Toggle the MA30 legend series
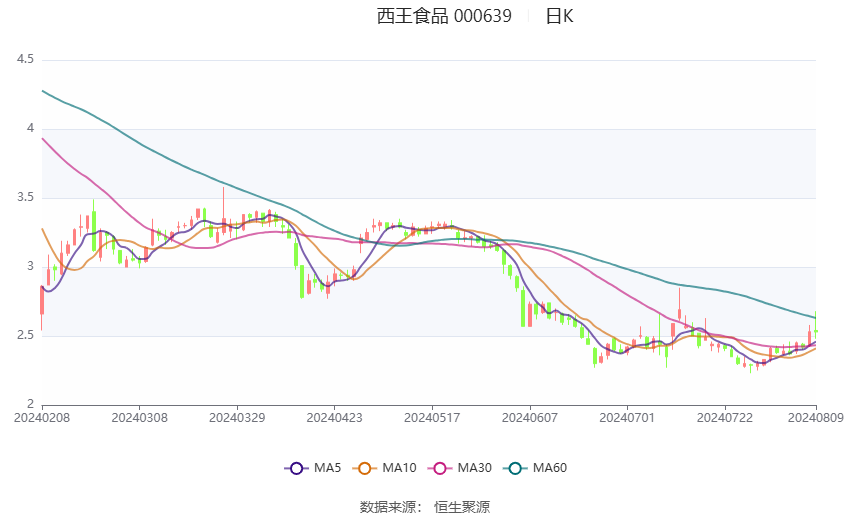 [x=460, y=468]
